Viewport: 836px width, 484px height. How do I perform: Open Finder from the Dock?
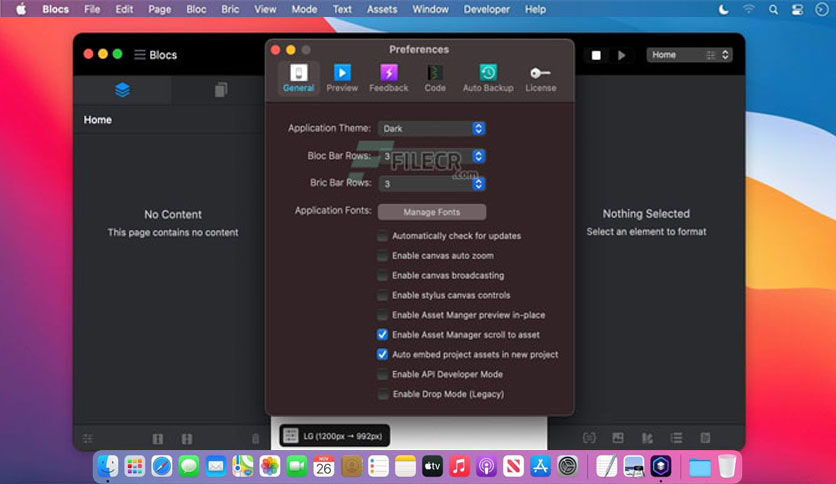coord(108,466)
